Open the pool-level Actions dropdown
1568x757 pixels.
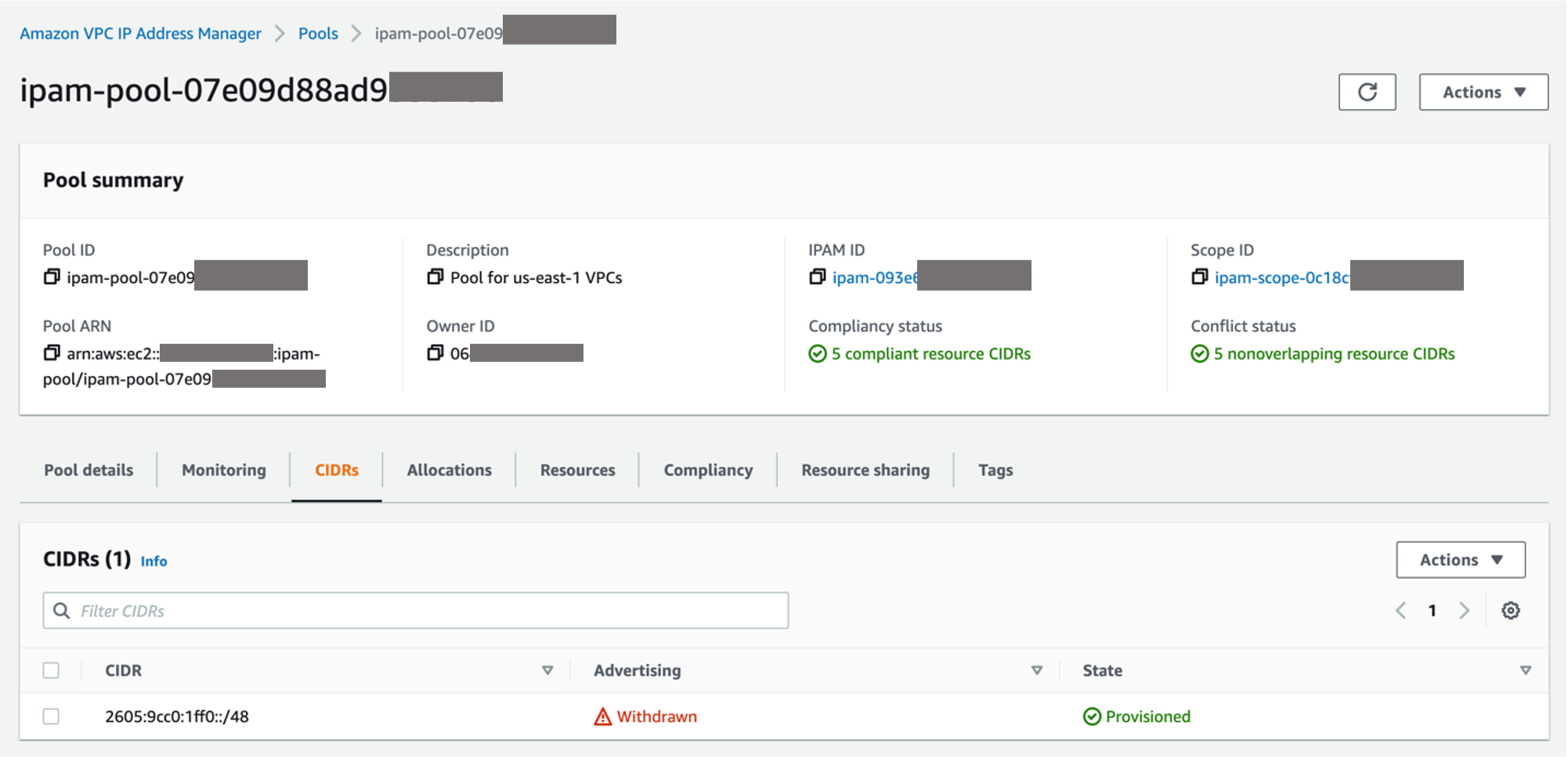[1483, 92]
